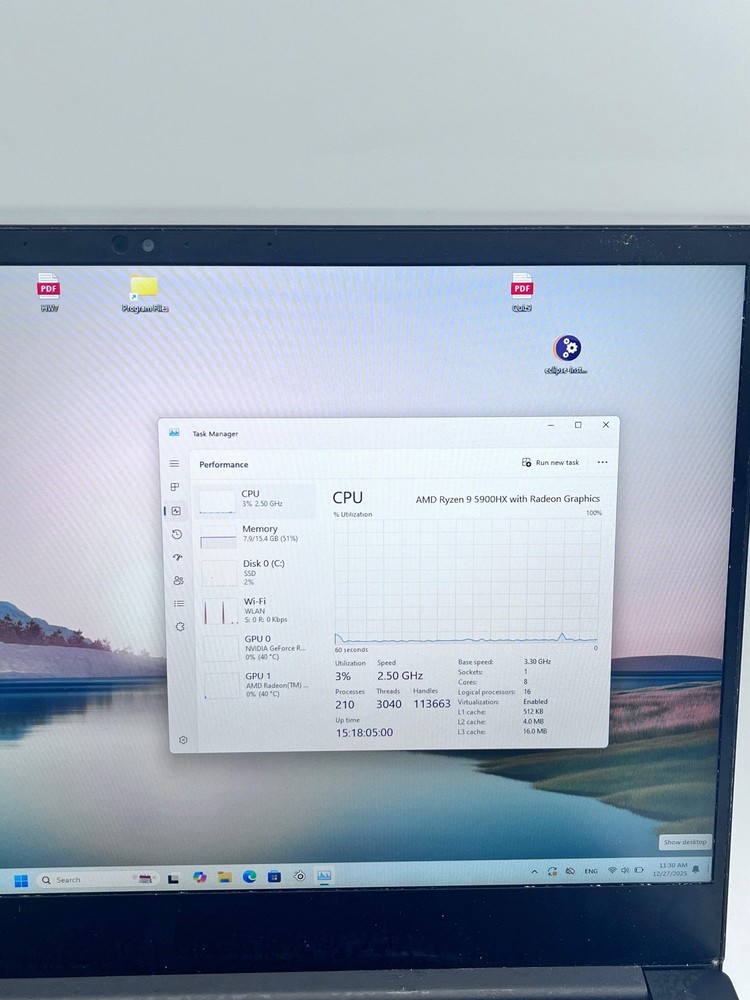Select the Disk 0 (C:) performance item
The image size is (750, 1000).
tap(258, 572)
